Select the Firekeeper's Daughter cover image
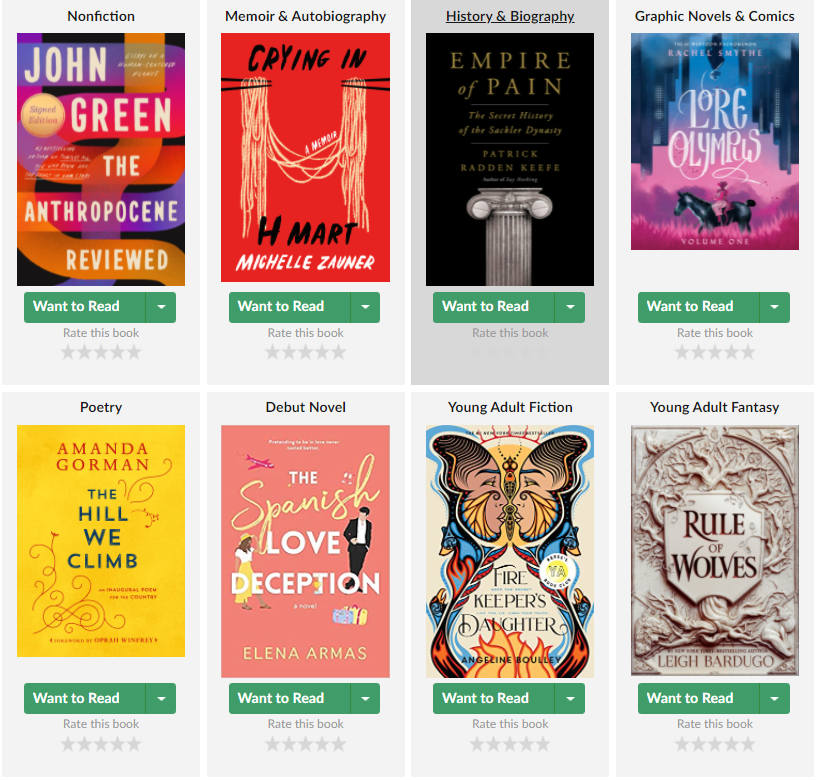Viewport: 816px width, 780px height. tap(510, 552)
